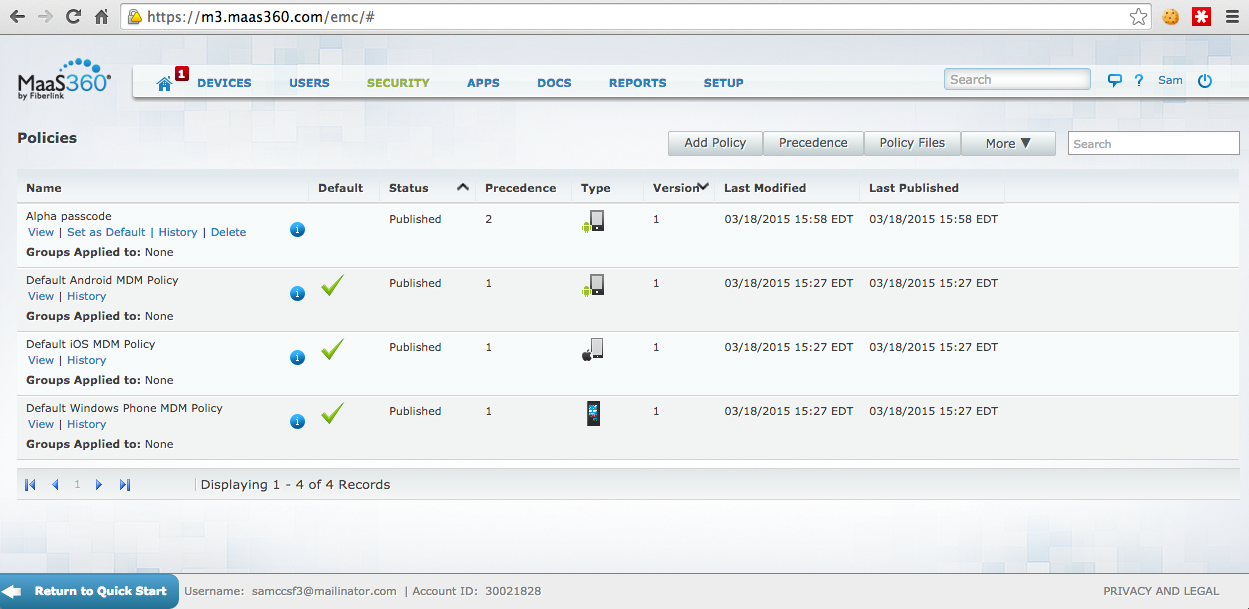Screen dimensions: 1249x609
Task: Click the help question mark icon
Action: [x=1139, y=81]
